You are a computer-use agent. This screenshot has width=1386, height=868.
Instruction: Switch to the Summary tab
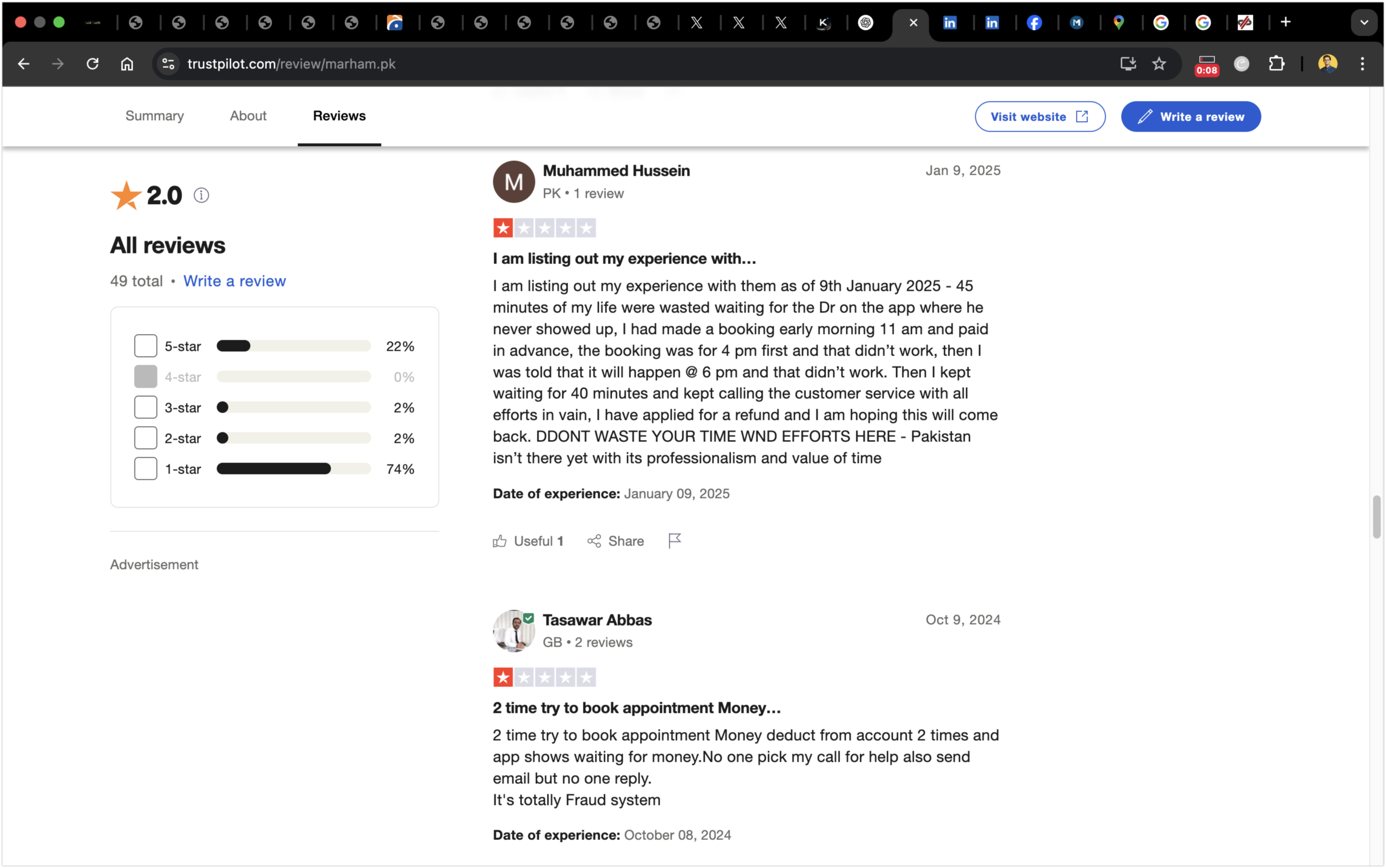[x=154, y=116]
